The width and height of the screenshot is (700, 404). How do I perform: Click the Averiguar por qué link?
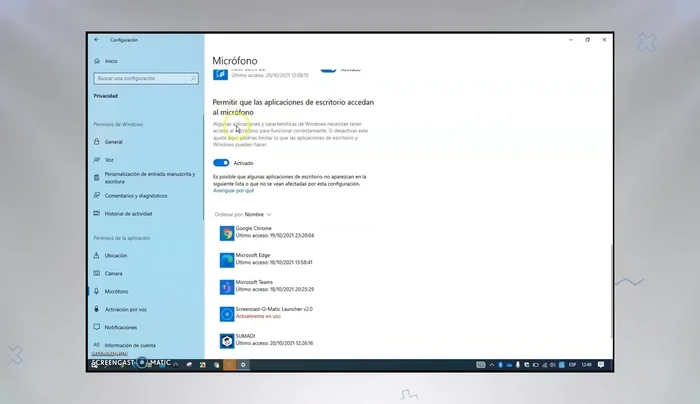[x=234, y=190]
